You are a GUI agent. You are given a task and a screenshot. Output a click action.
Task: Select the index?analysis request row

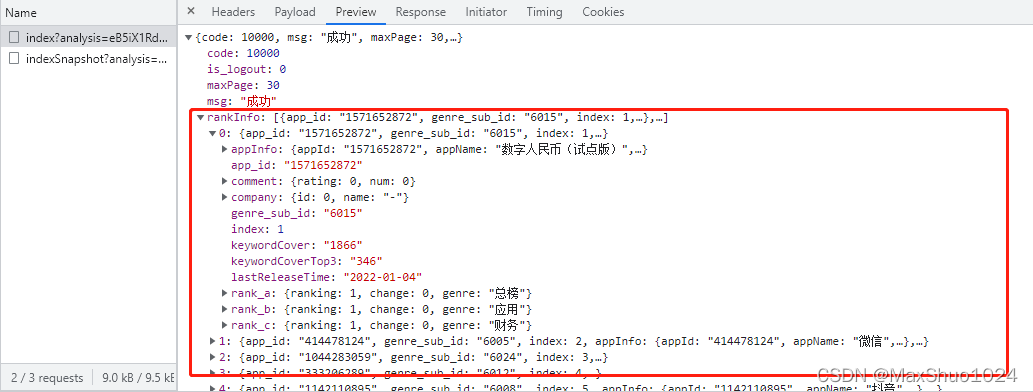(88, 38)
